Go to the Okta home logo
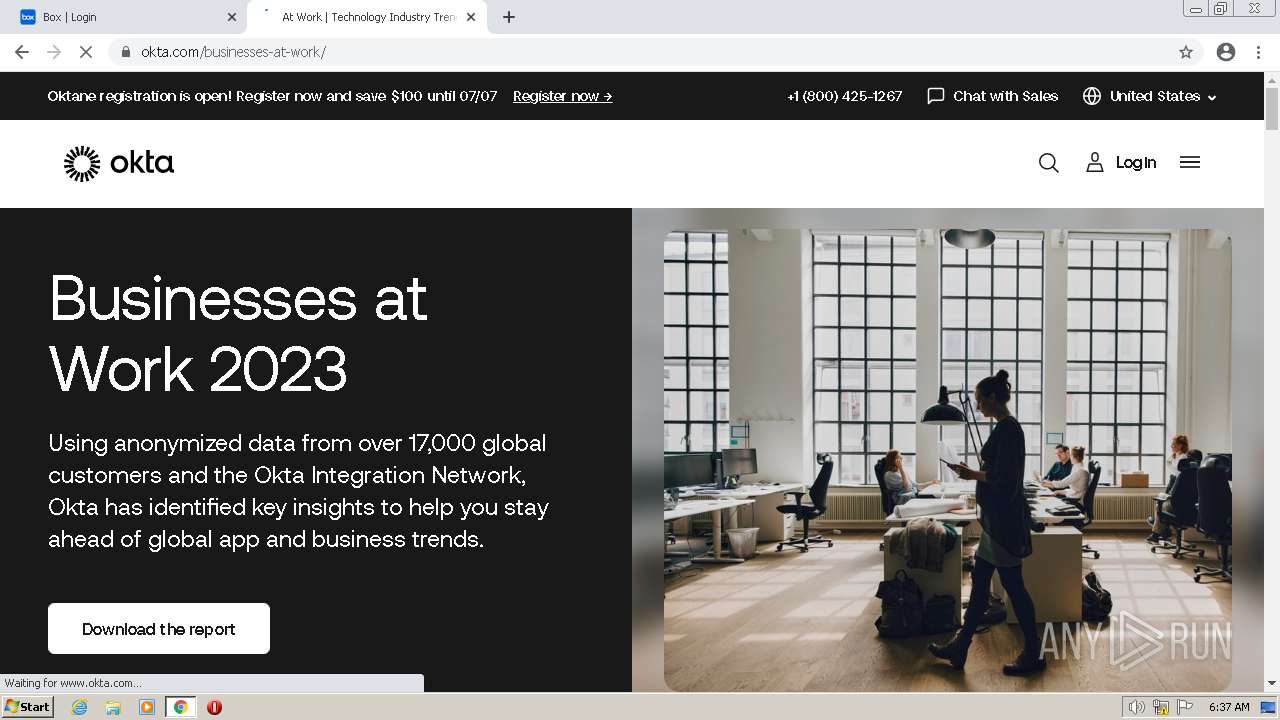Image resolution: width=1280 pixels, height=720 pixels. pyautogui.click(x=119, y=163)
